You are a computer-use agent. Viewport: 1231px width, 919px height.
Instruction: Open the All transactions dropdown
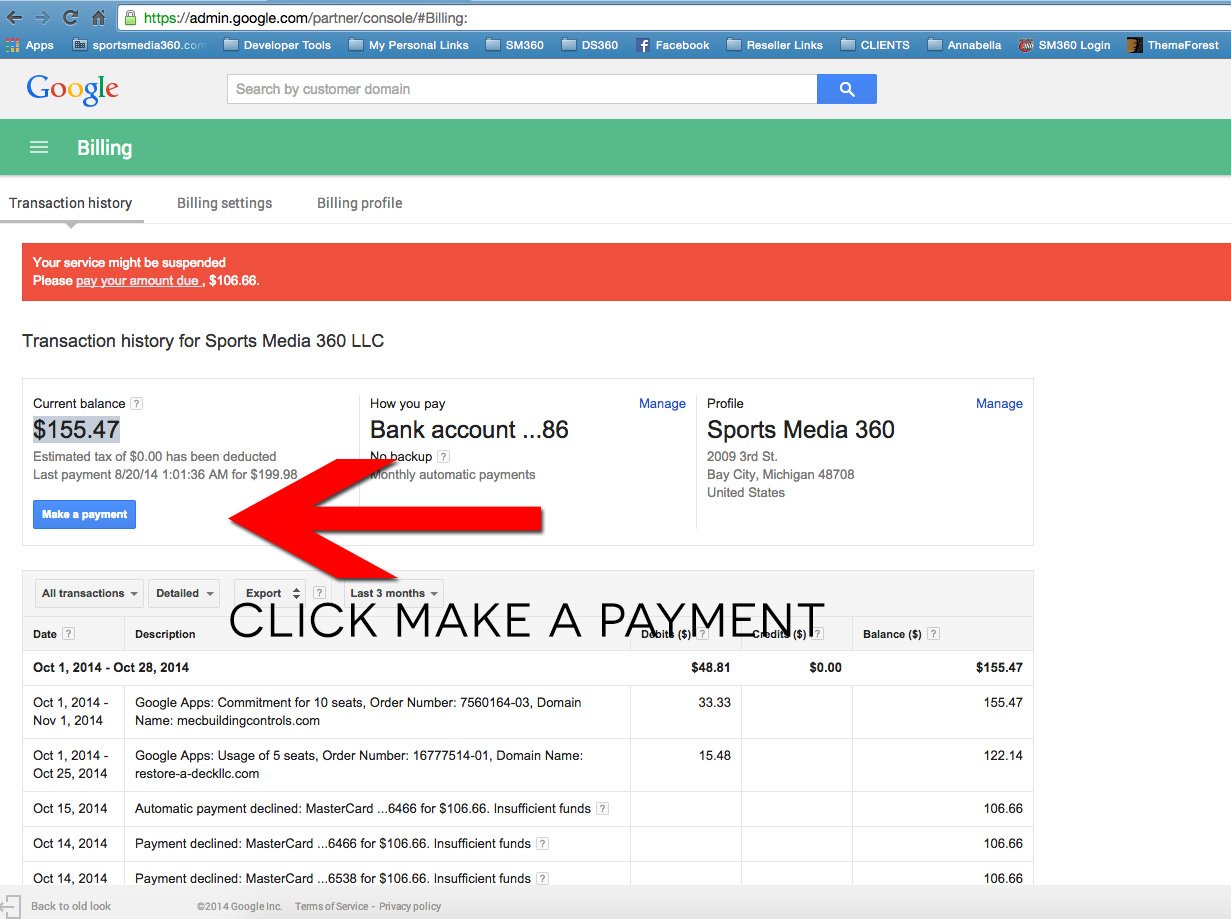coord(90,593)
